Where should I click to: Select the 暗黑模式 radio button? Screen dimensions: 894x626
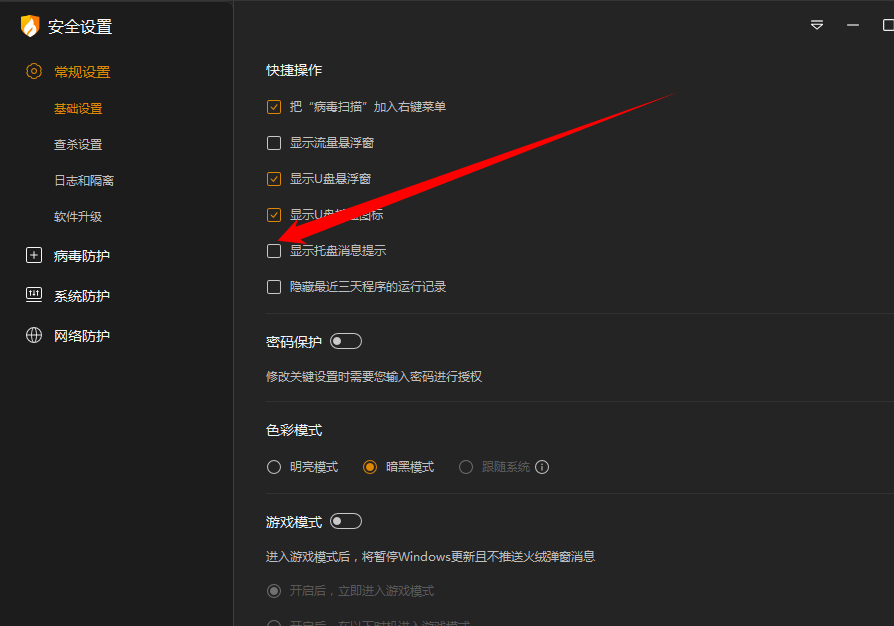pos(370,467)
